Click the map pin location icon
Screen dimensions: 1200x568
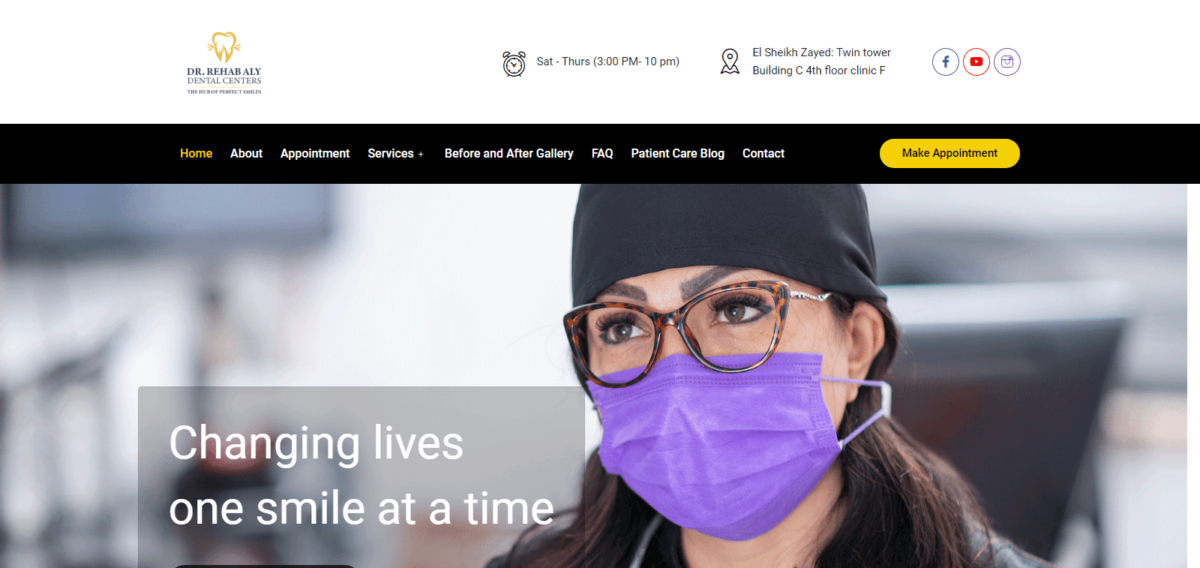(730, 61)
